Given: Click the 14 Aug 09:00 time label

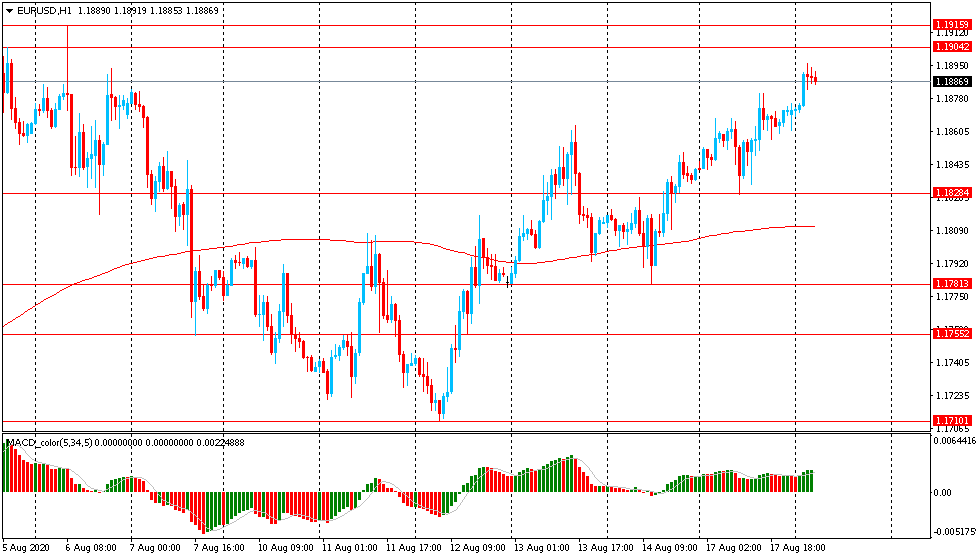Looking at the screenshot, I should coord(669,548).
